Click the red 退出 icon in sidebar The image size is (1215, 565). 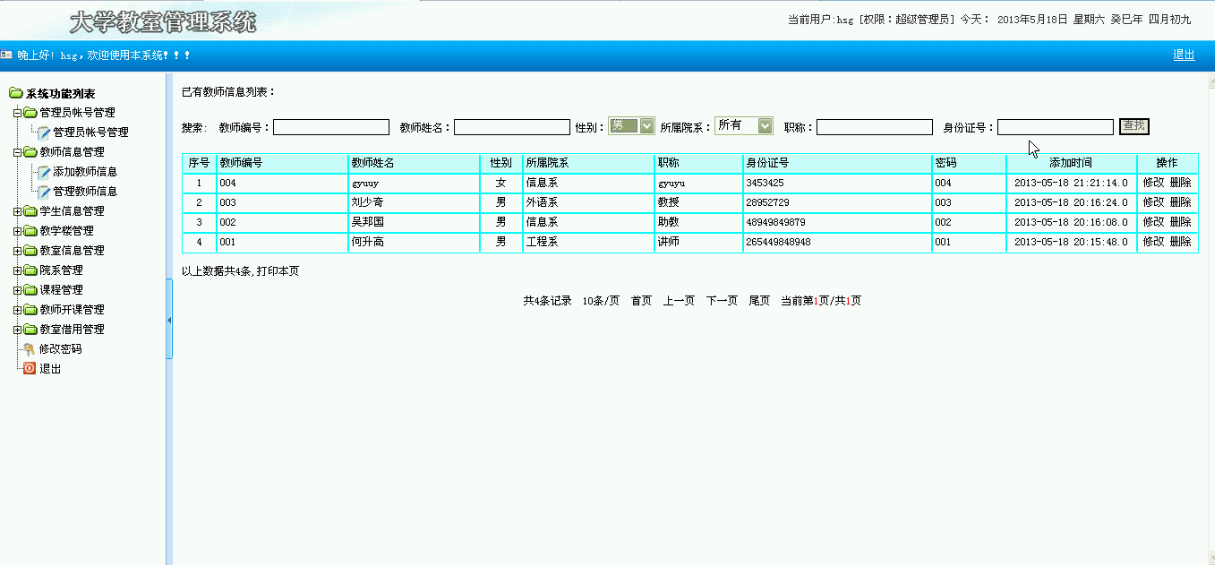click(x=30, y=368)
